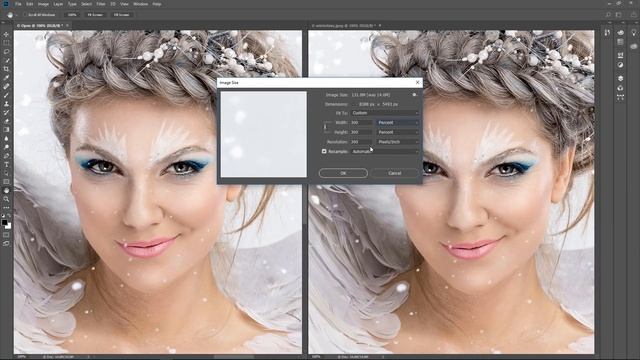The width and height of the screenshot is (640, 360).
Task: Select the Path Selection tool
Action: [6, 173]
